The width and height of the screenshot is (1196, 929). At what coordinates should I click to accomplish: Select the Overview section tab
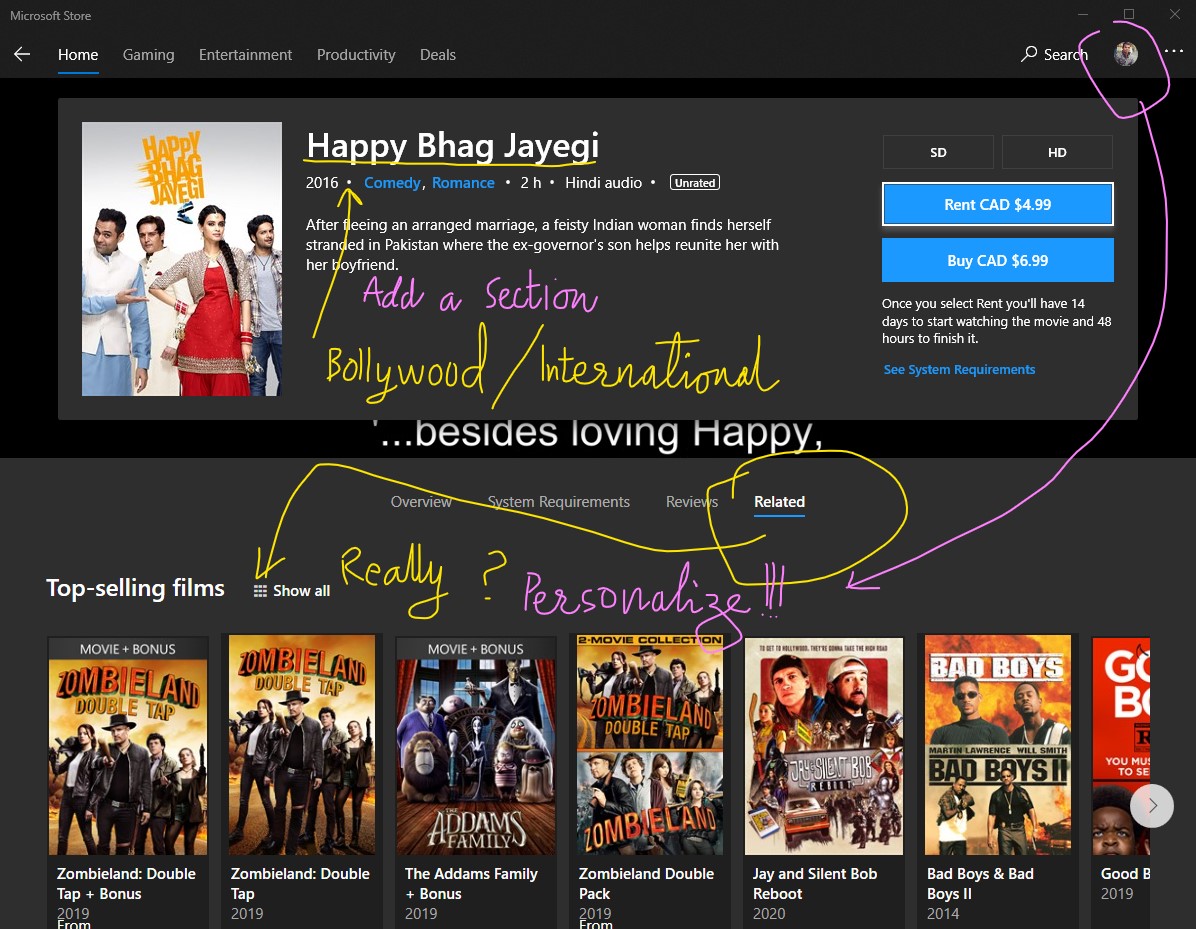421,502
